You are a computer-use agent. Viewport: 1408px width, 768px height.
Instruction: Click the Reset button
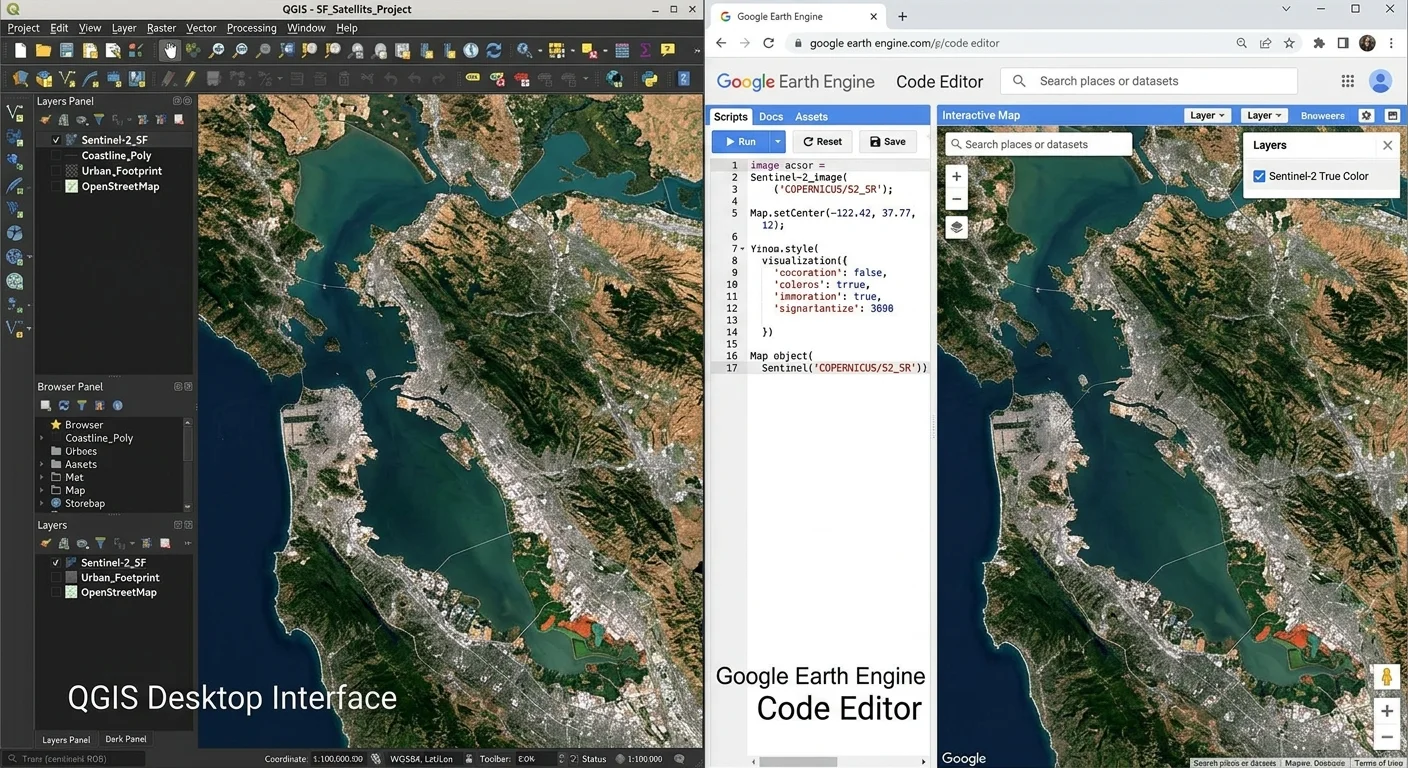822,142
